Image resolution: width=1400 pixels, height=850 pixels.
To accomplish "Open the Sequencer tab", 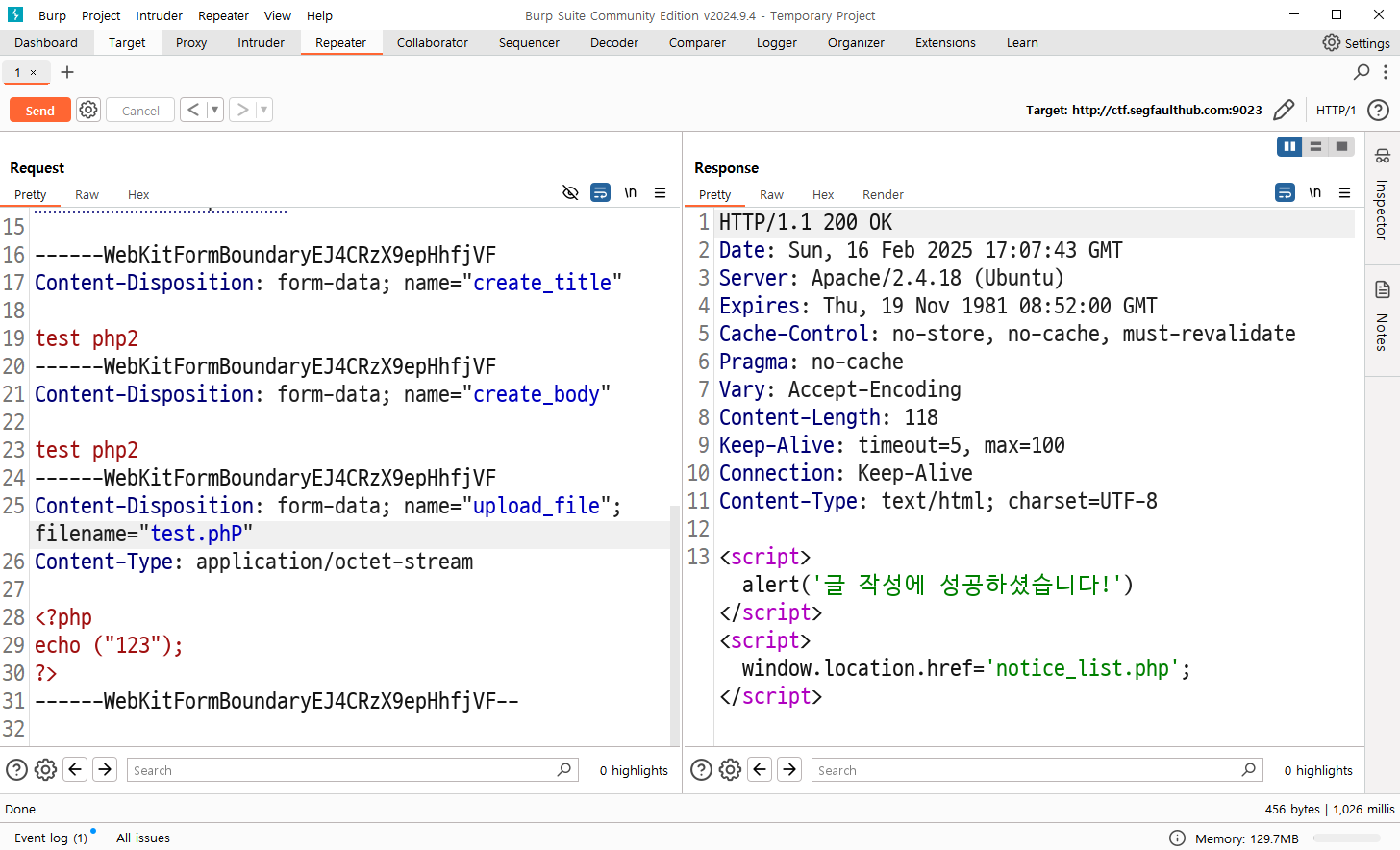I will (529, 42).
